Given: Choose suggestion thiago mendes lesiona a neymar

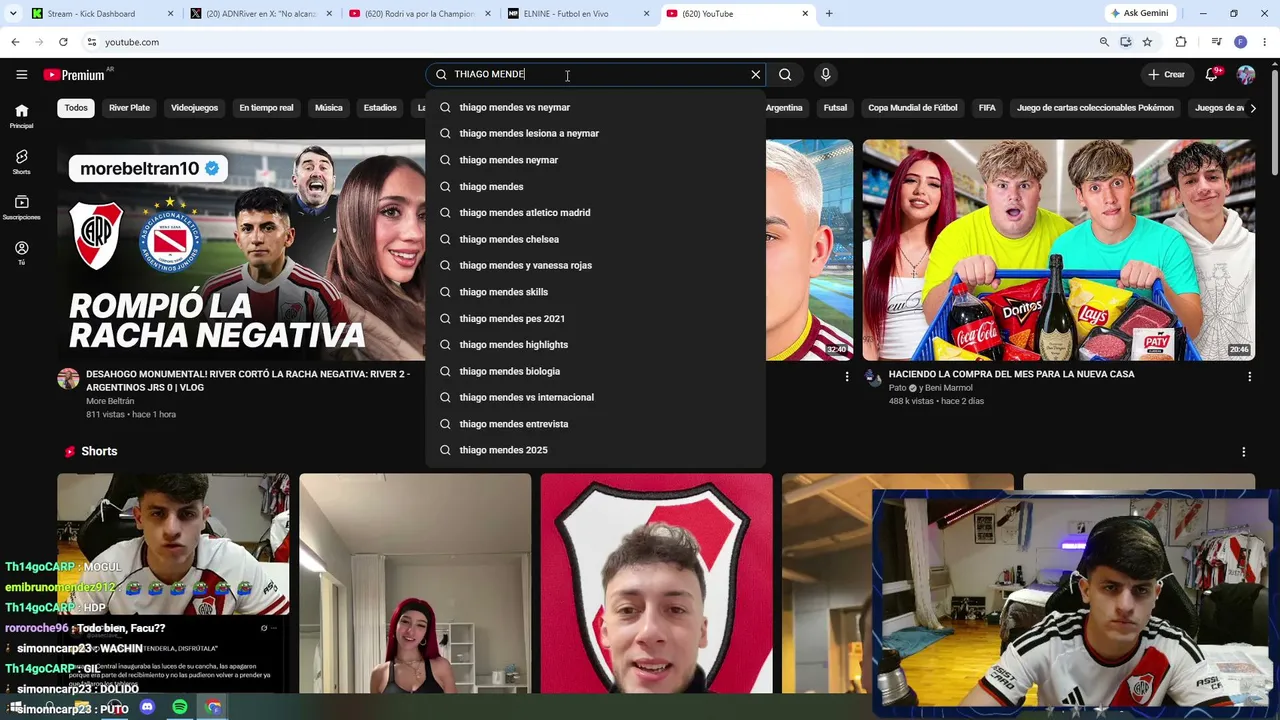Looking at the screenshot, I should pyautogui.click(x=595, y=133).
